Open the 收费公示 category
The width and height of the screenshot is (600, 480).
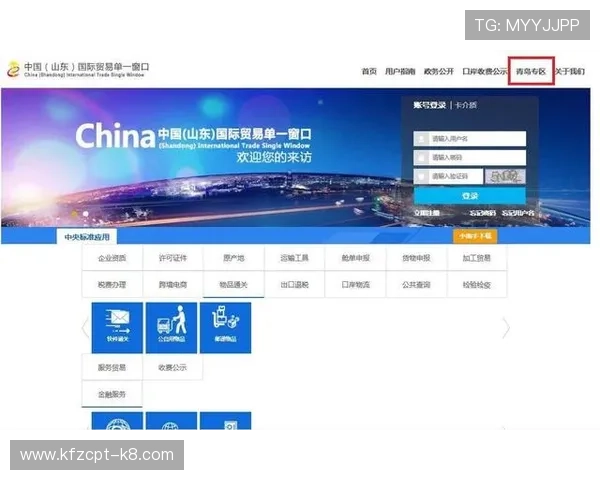(173, 367)
